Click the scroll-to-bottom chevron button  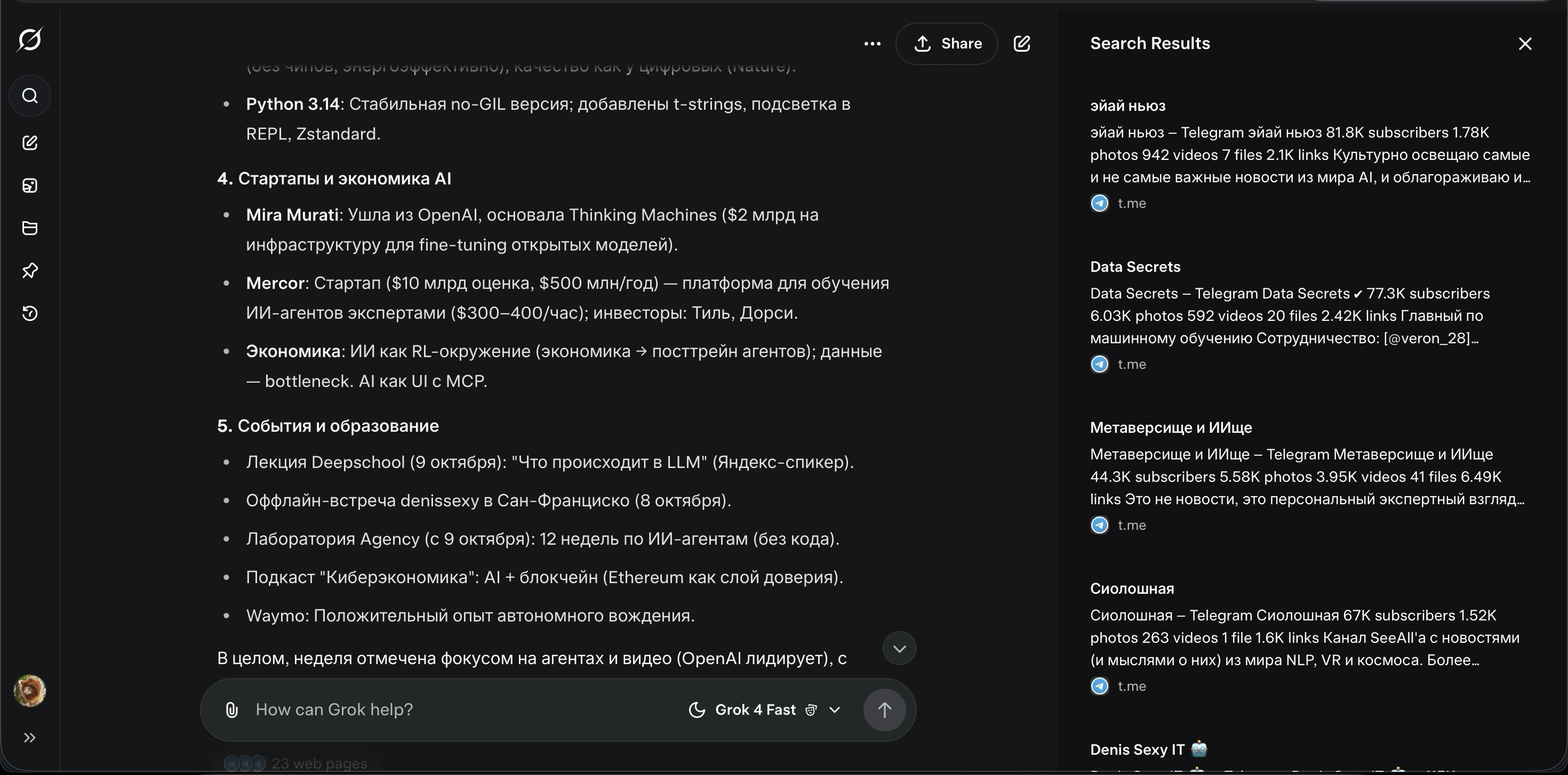click(899, 649)
